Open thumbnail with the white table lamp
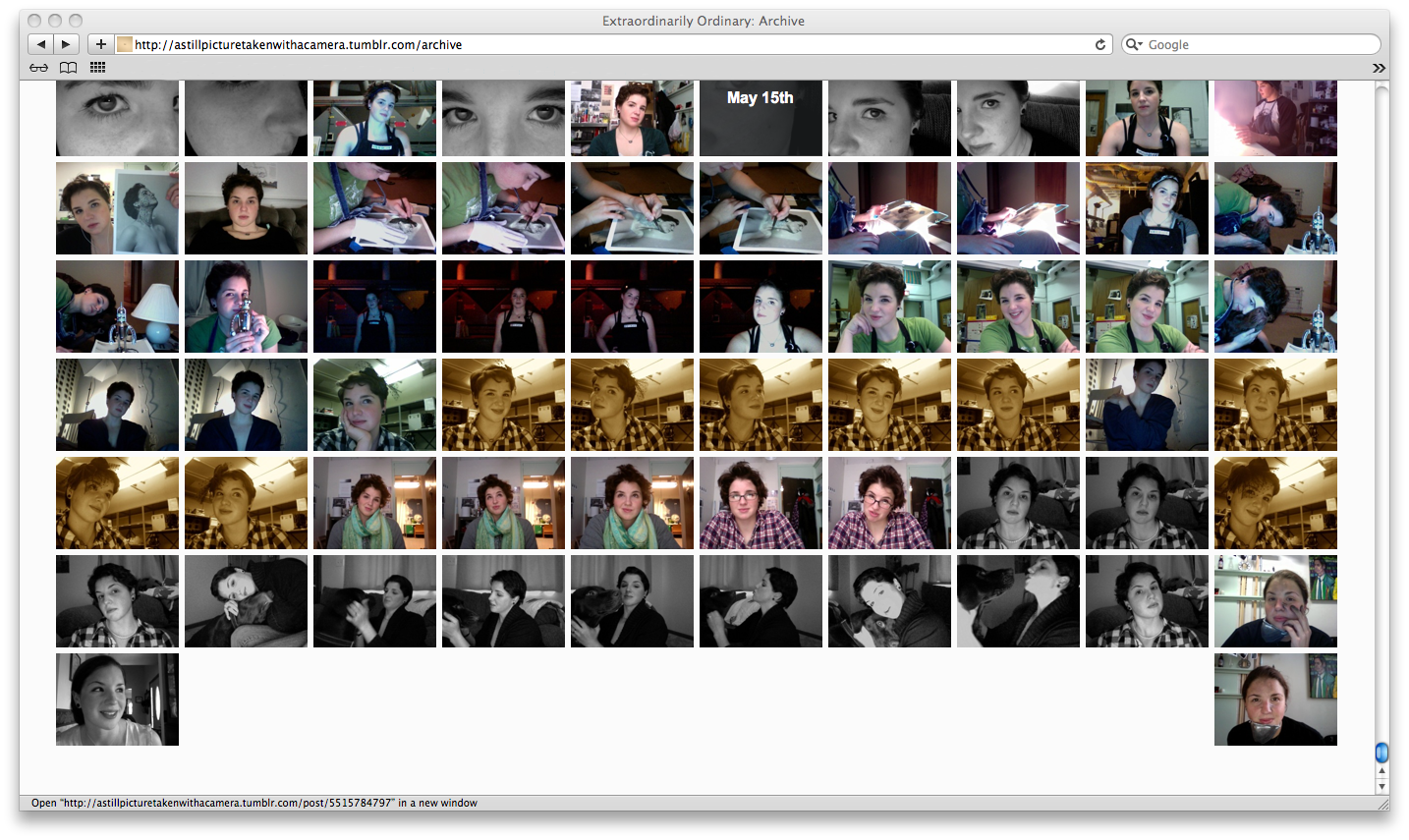Viewport: 1409px width, 840px height. [x=117, y=307]
